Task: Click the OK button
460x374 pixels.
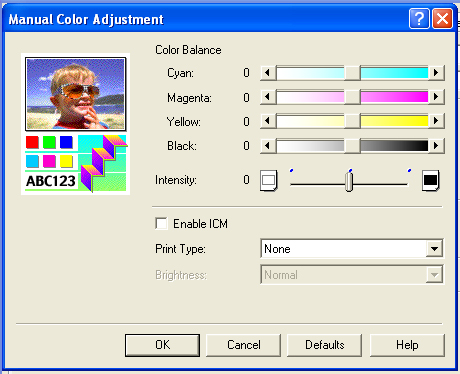Action: 163,345
